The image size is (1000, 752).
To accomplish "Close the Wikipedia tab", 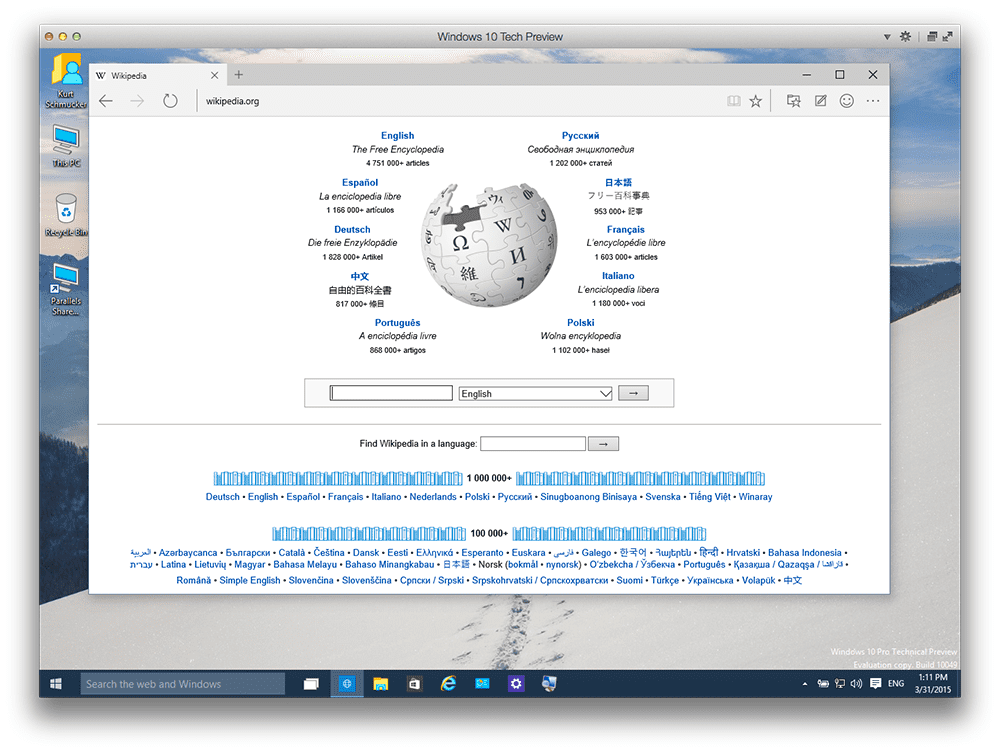I will click(x=214, y=75).
